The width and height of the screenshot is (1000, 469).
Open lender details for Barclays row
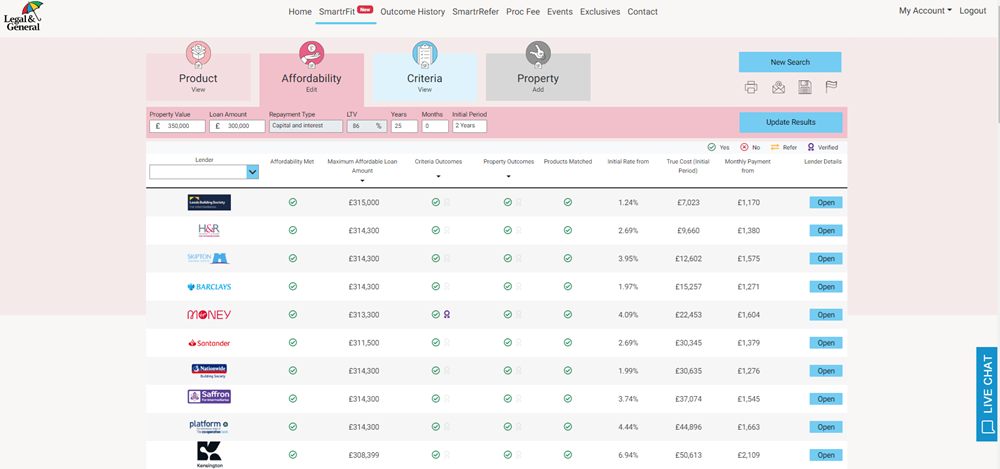click(826, 287)
